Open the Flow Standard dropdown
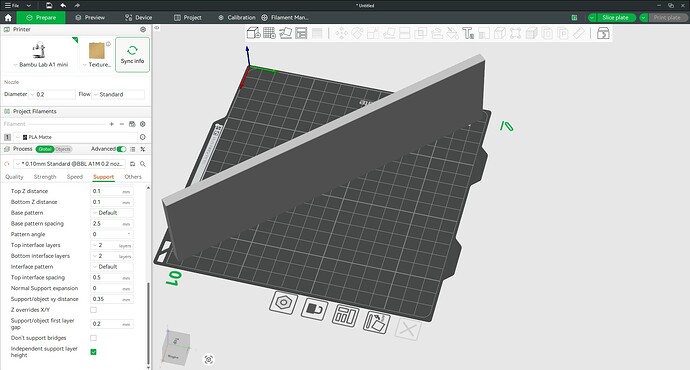Image resolution: width=690 pixels, height=370 pixels. pyautogui.click(x=118, y=94)
